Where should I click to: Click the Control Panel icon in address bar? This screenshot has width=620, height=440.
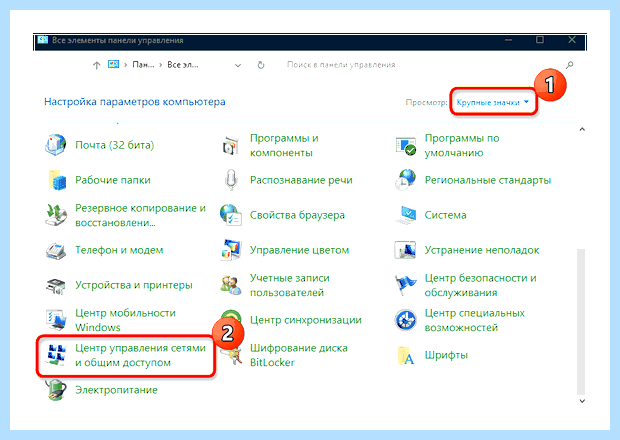(113, 64)
